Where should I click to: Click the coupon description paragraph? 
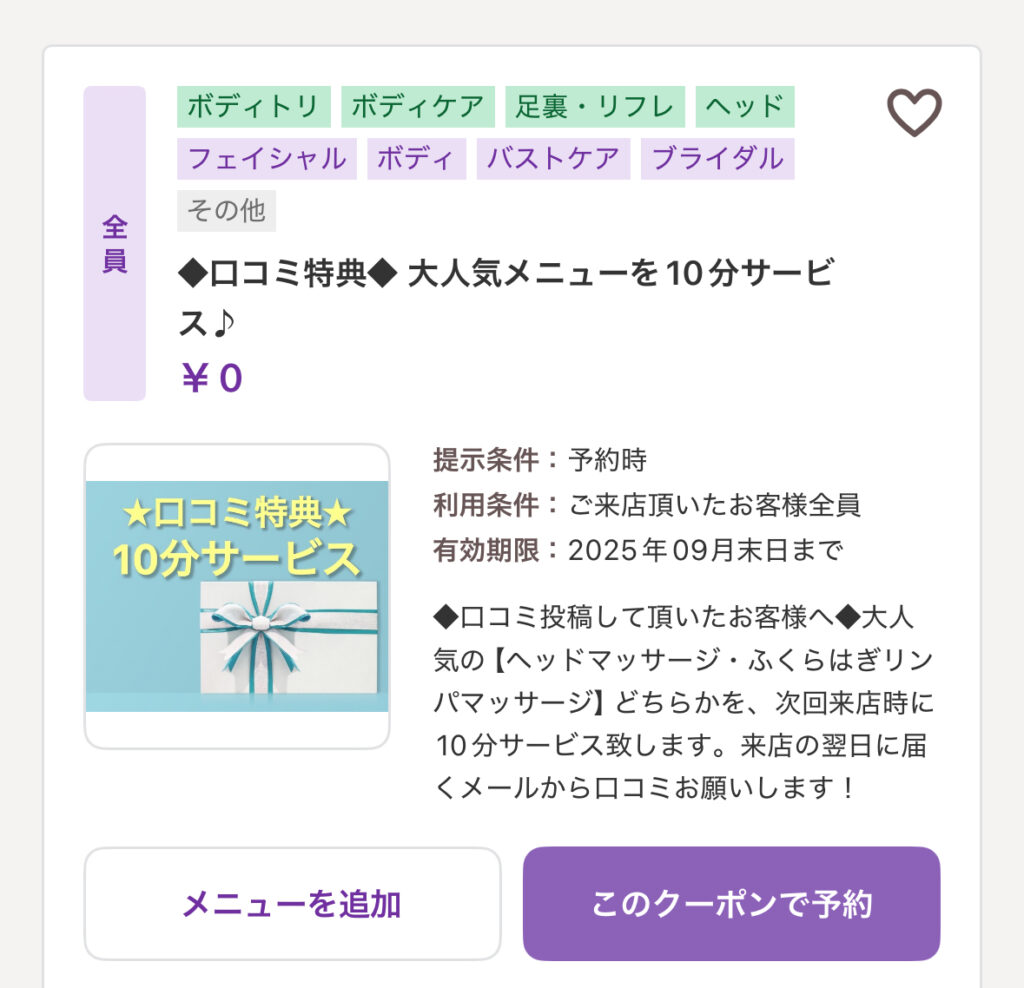click(685, 702)
